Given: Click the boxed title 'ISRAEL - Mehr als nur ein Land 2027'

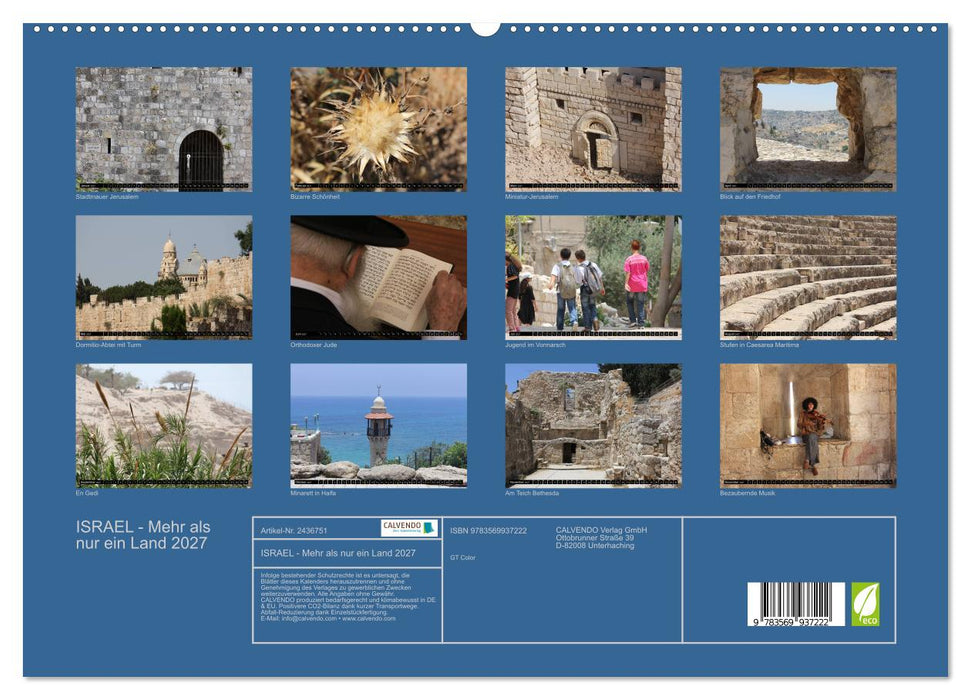Looking at the screenshot, I should click(338, 553).
